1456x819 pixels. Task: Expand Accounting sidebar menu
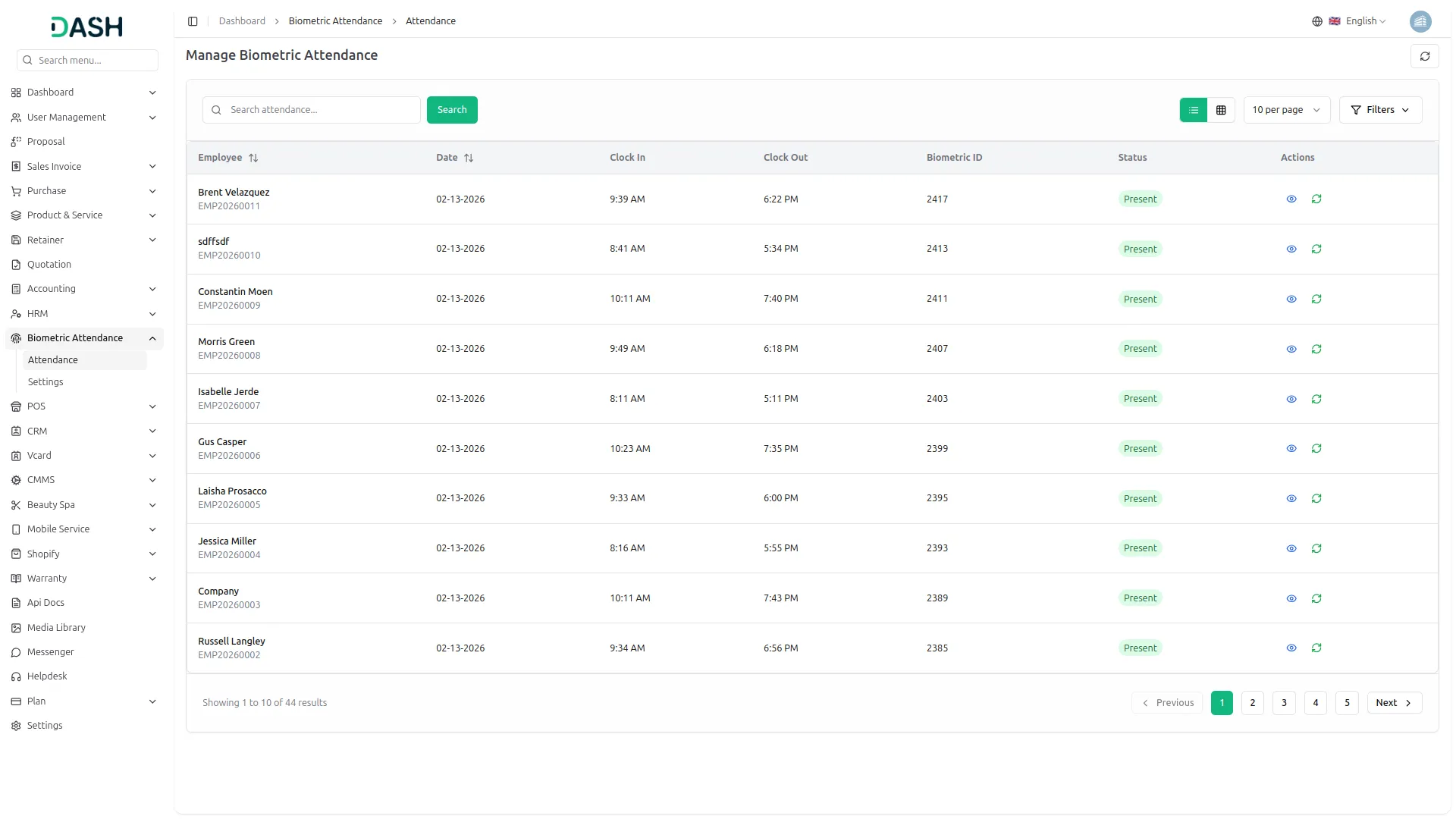click(x=83, y=289)
